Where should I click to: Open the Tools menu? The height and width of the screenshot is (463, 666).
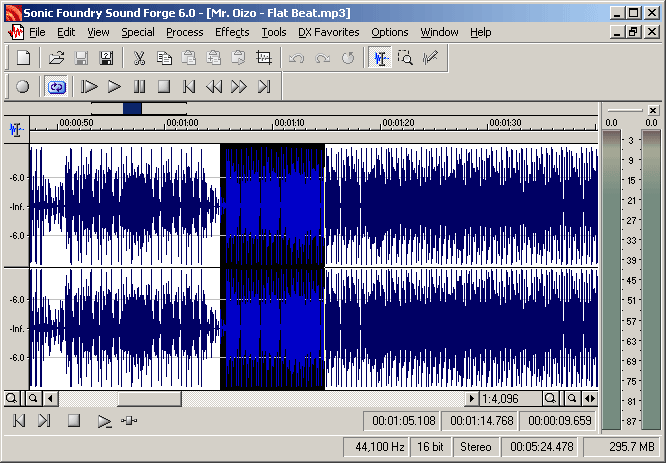point(274,32)
